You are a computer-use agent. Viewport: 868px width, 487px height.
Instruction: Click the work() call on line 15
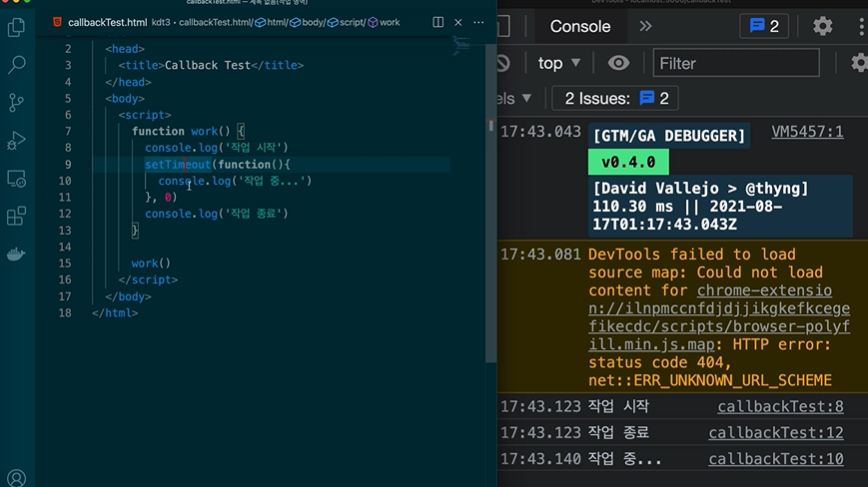point(151,263)
